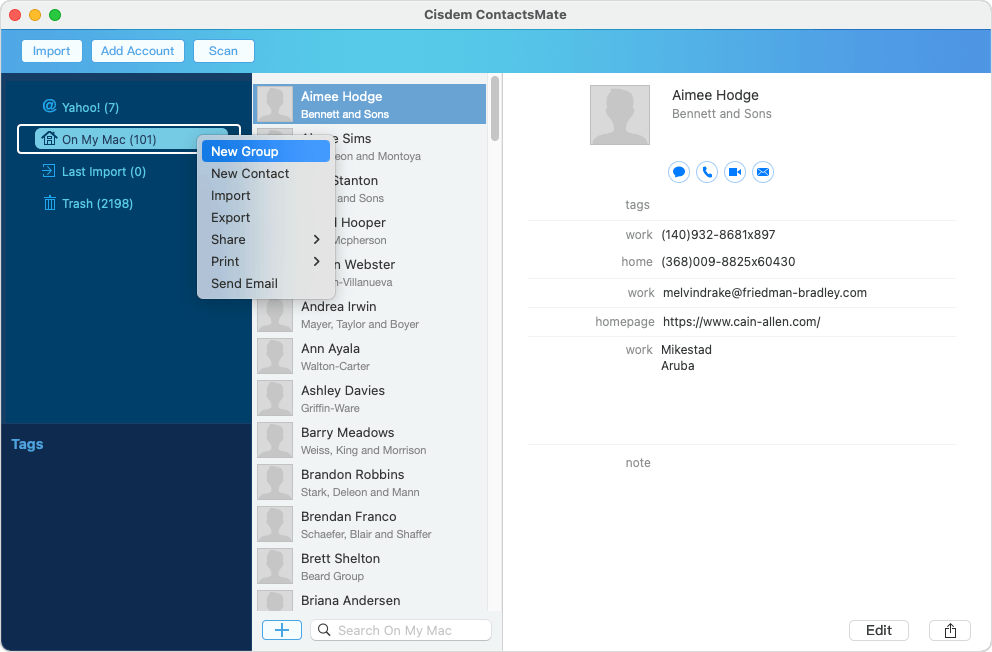Click the contact list scrollbar
Screen dimensions: 992x652
[495, 109]
